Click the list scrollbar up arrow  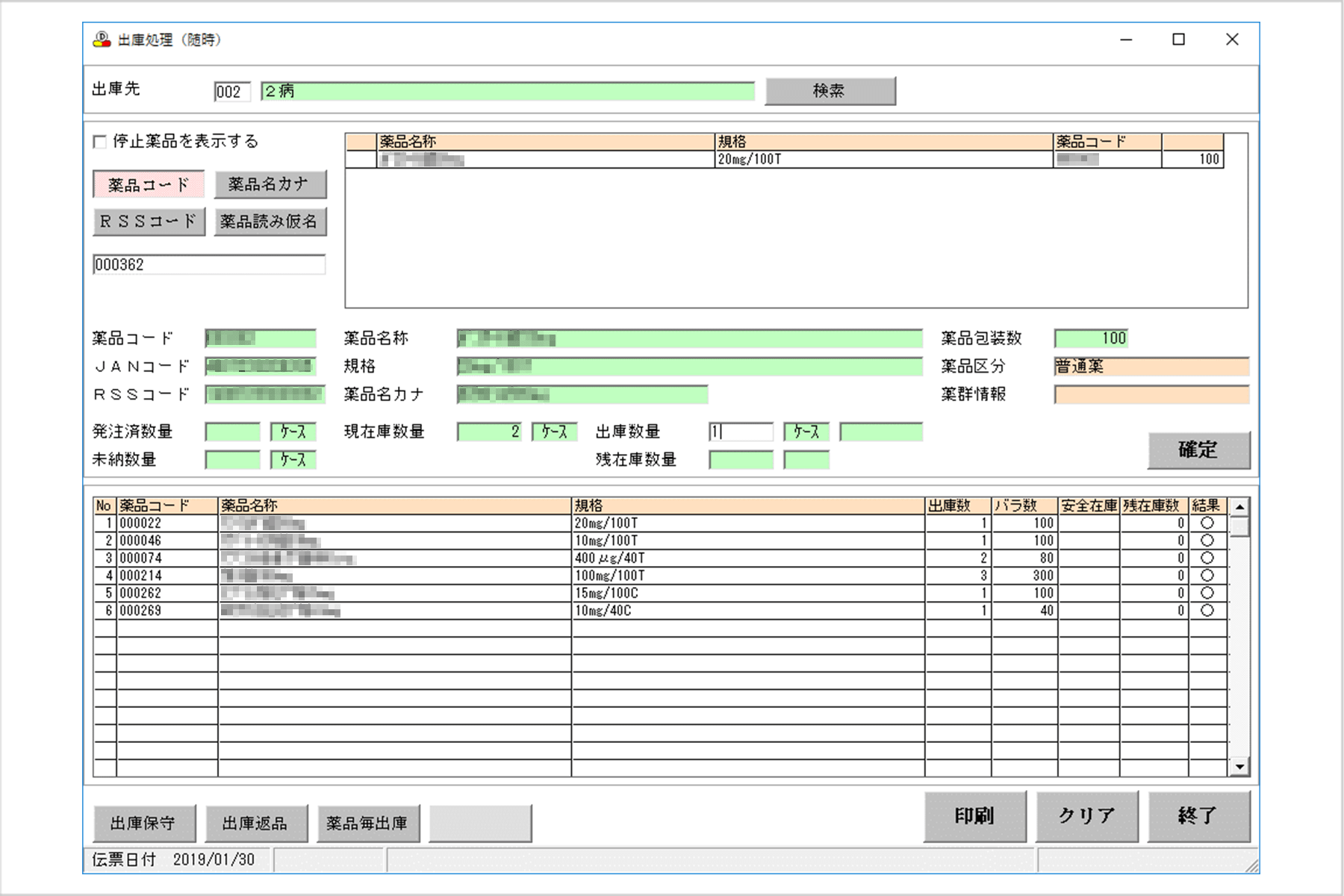[x=1239, y=507]
